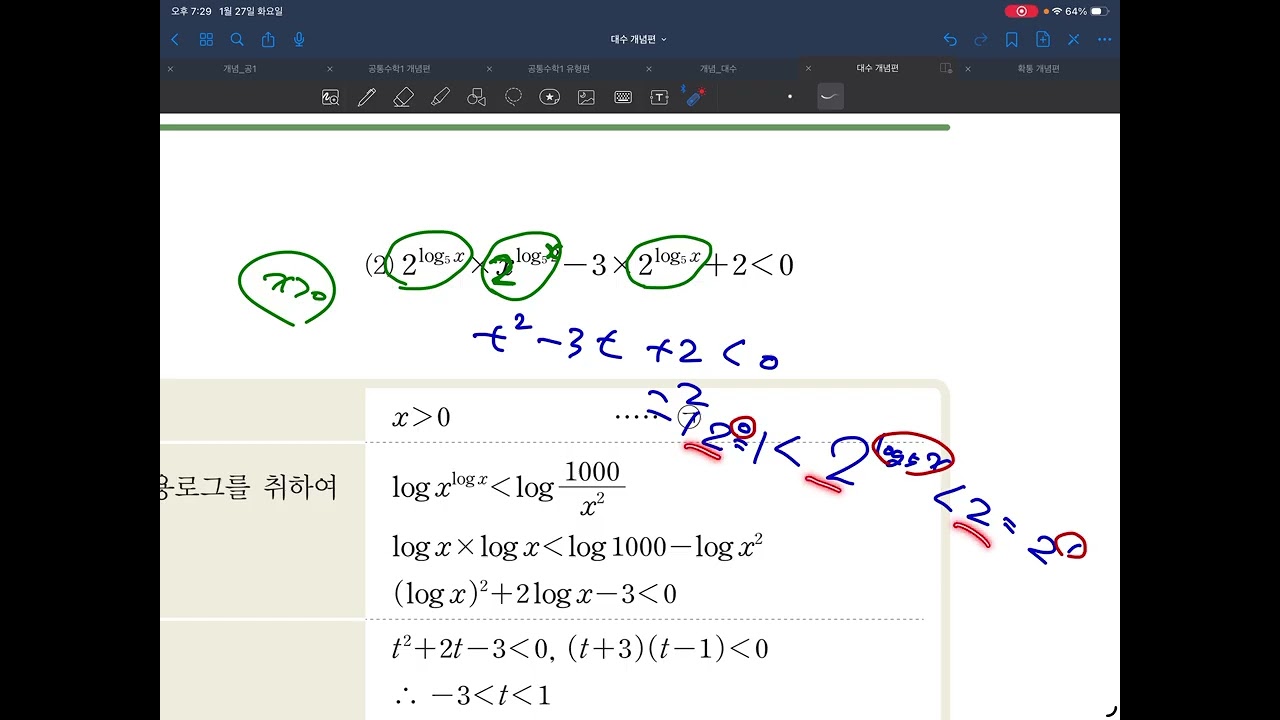The height and width of the screenshot is (720, 1280).
Task: Open the search magnifier
Action: pos(237,40)
